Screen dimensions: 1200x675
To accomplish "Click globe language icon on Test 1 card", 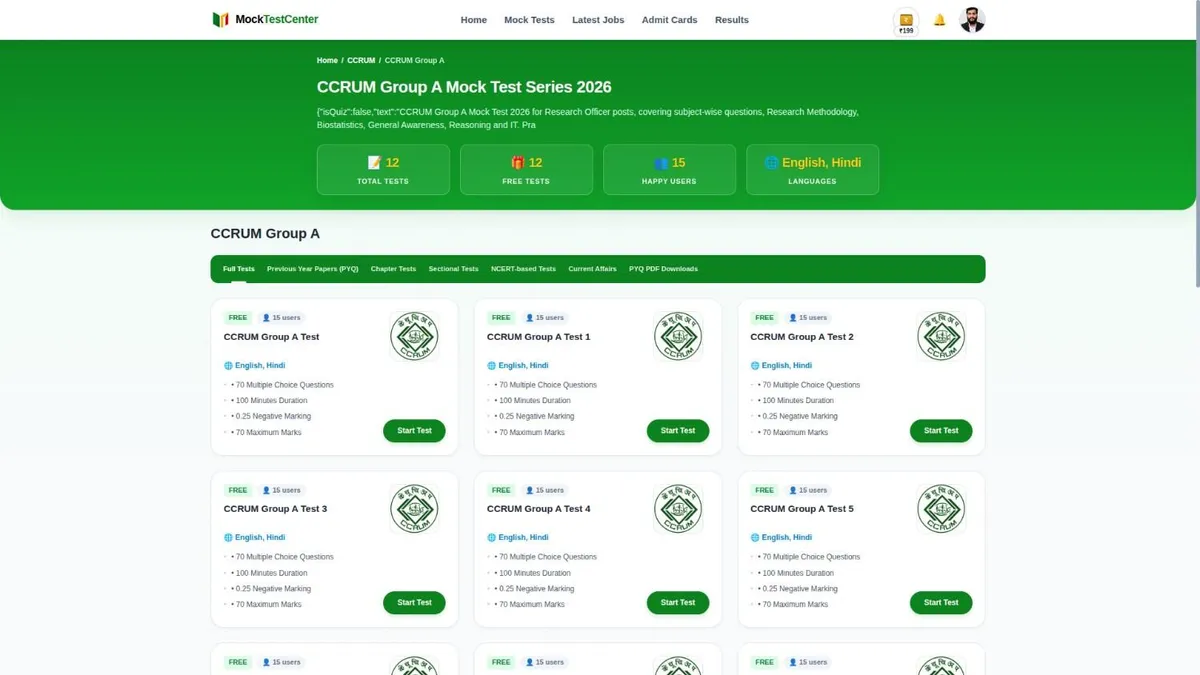I will click(491, 366).
